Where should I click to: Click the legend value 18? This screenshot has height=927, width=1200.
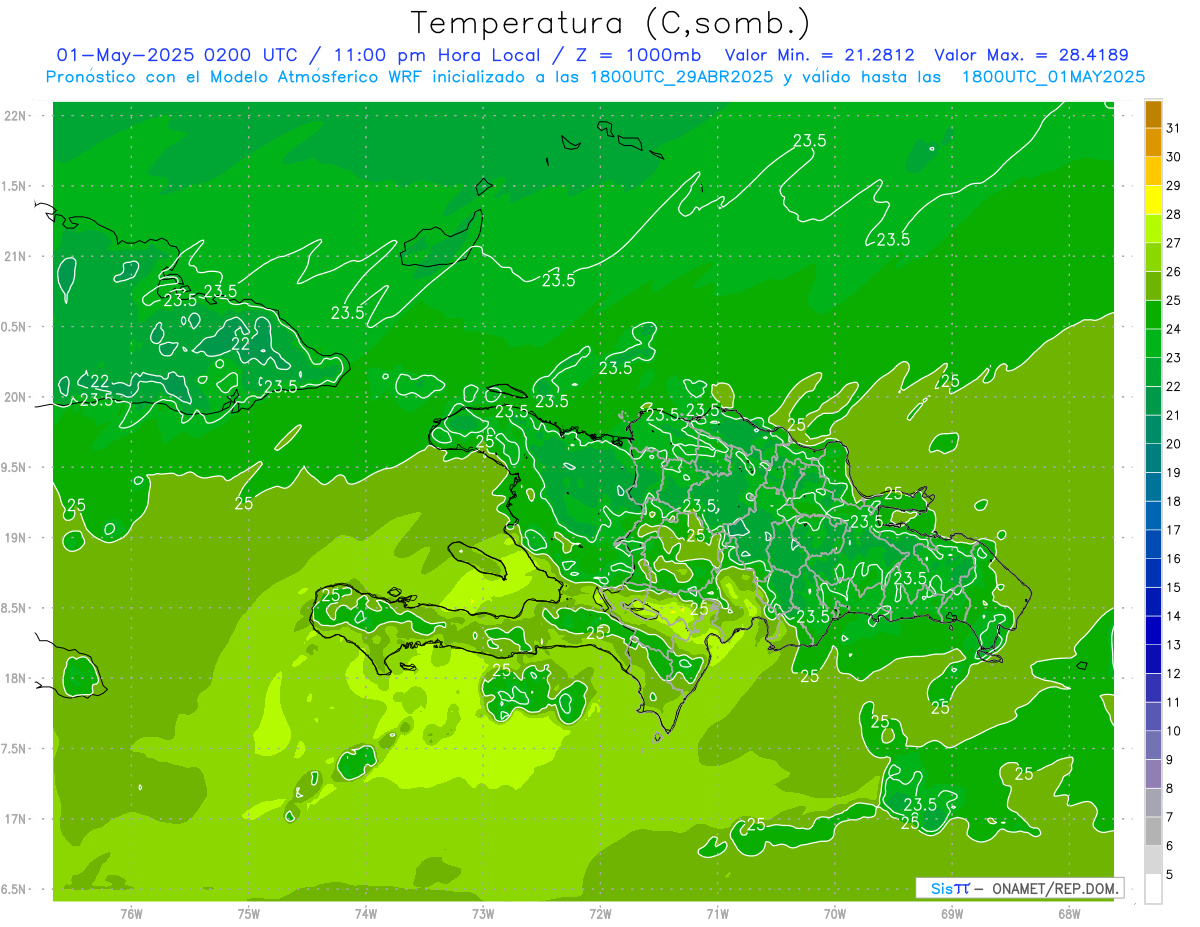[1173, 502]
